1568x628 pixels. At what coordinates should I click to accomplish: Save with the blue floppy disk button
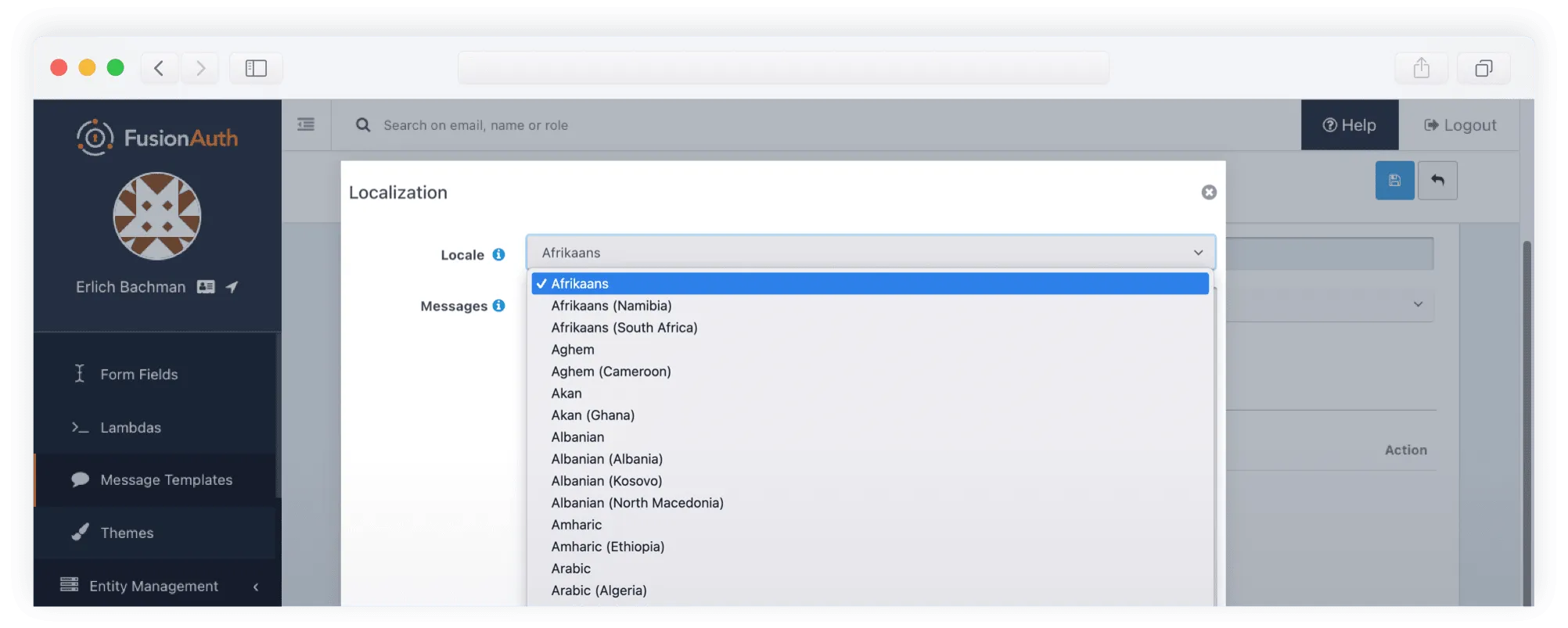pyautogui.click(x=1395, y=181)
